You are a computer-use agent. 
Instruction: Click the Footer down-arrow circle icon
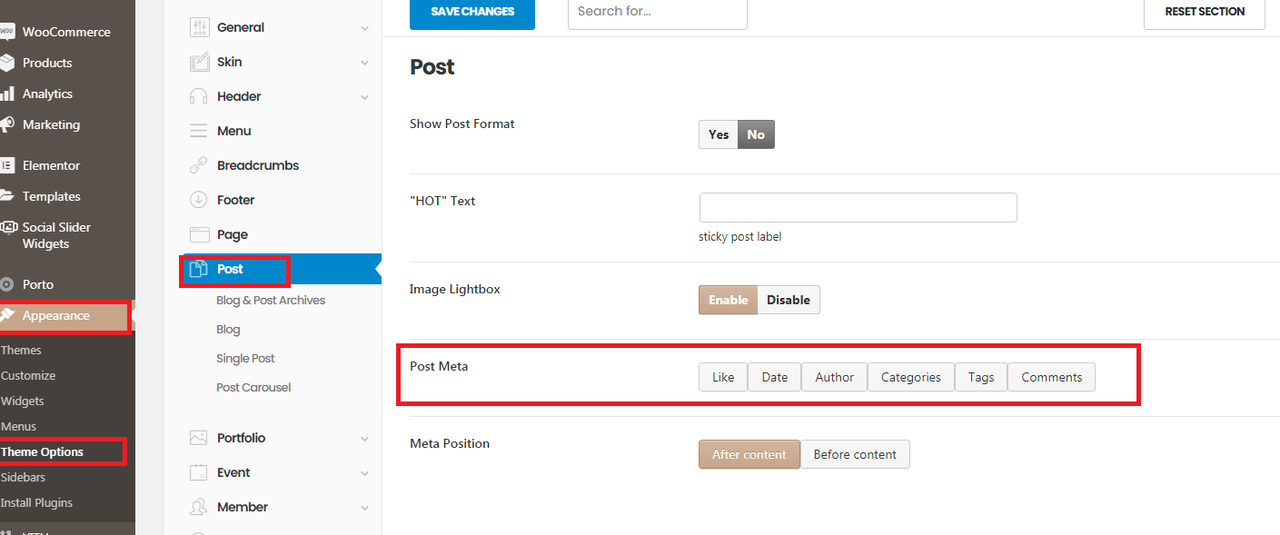(199, 200)
